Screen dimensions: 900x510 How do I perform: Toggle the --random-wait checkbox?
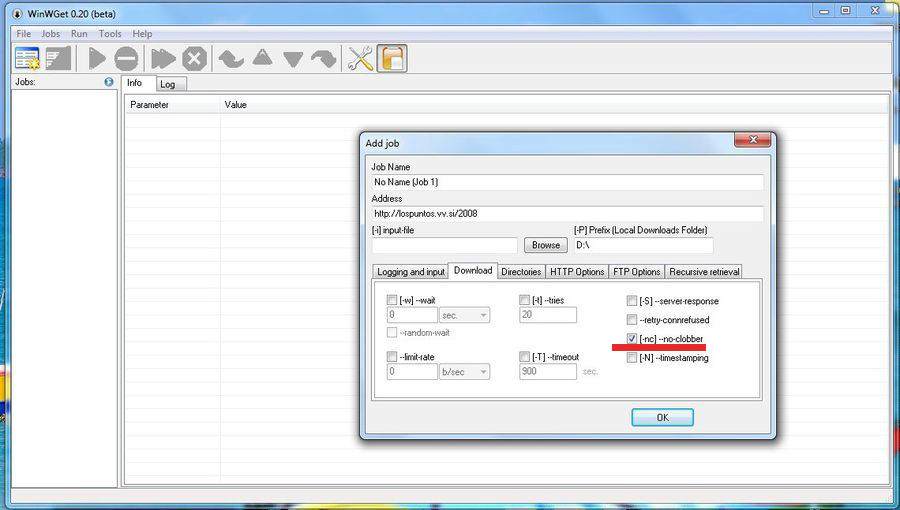392,333
